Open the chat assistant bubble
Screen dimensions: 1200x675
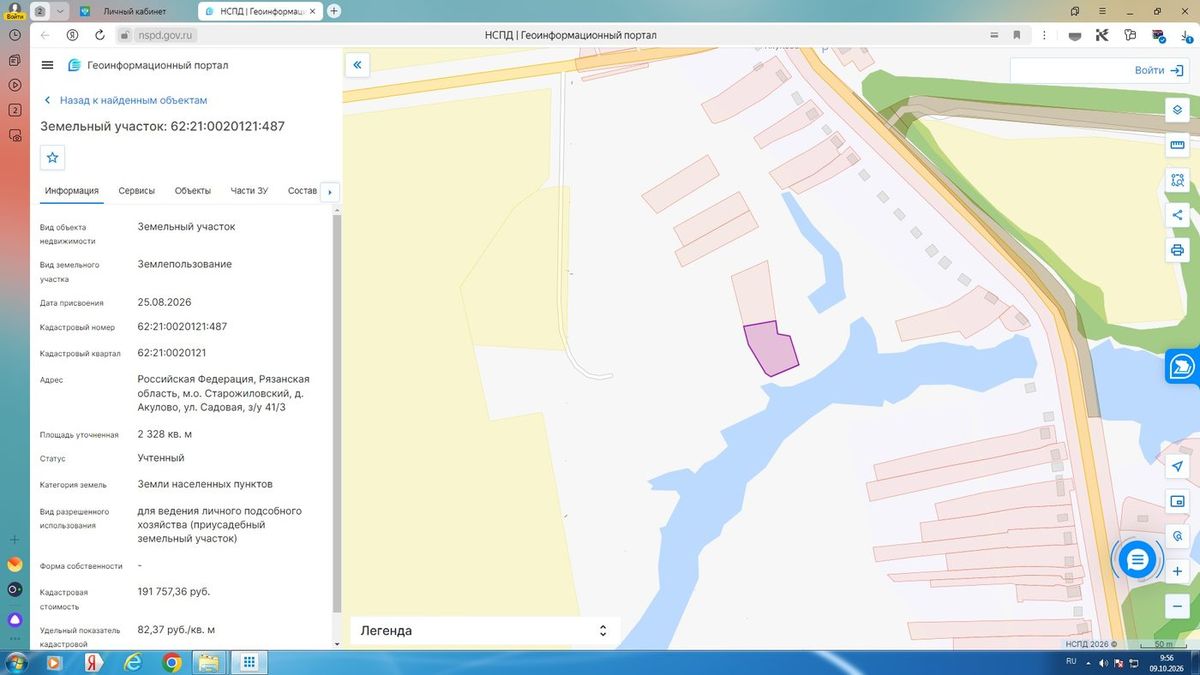pyautogui.click(x=1137, y=560)
